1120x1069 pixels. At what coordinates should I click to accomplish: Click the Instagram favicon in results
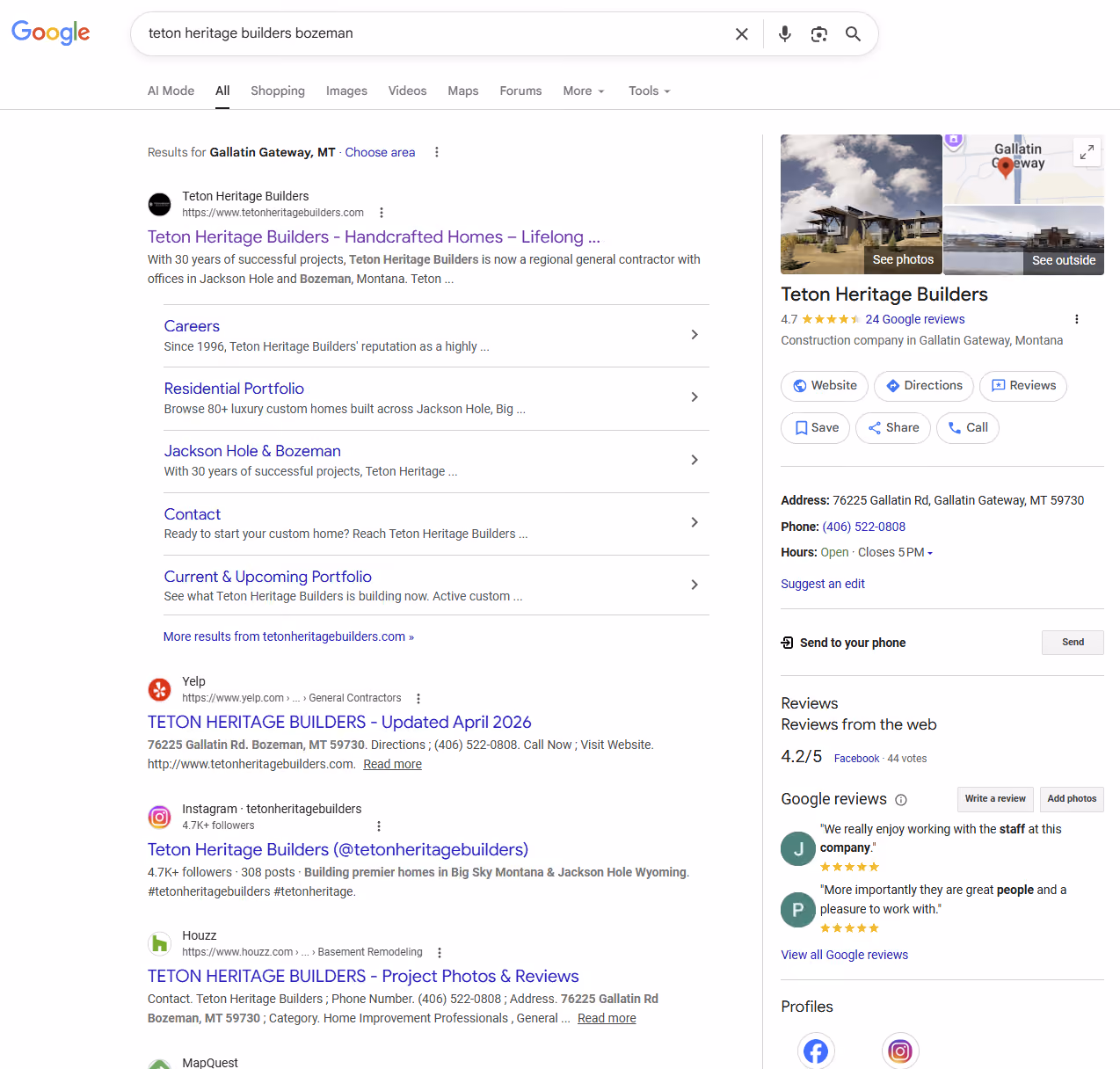pyautogui.click(x=159, y=817)
